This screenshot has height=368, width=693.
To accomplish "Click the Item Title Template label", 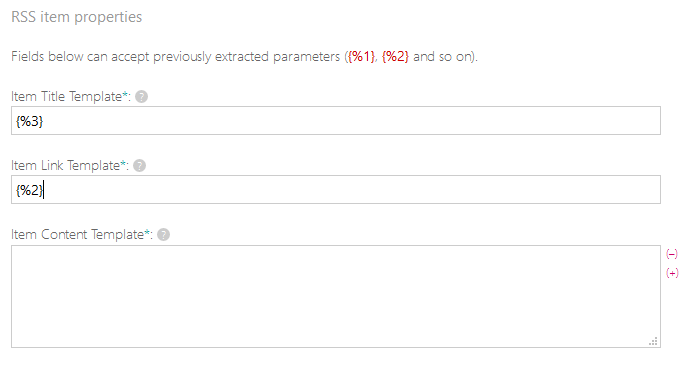I will point(67,96).
